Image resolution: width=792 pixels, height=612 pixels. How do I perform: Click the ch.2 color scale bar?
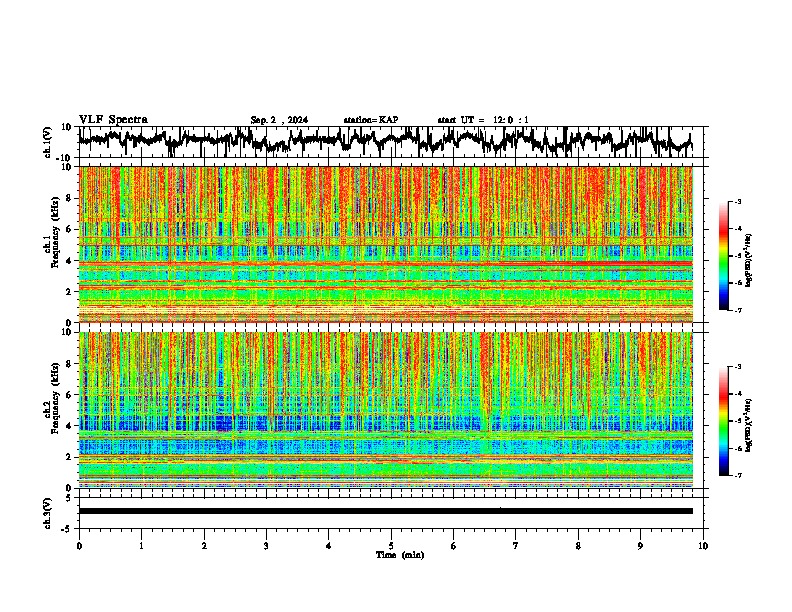pos(723,421)
